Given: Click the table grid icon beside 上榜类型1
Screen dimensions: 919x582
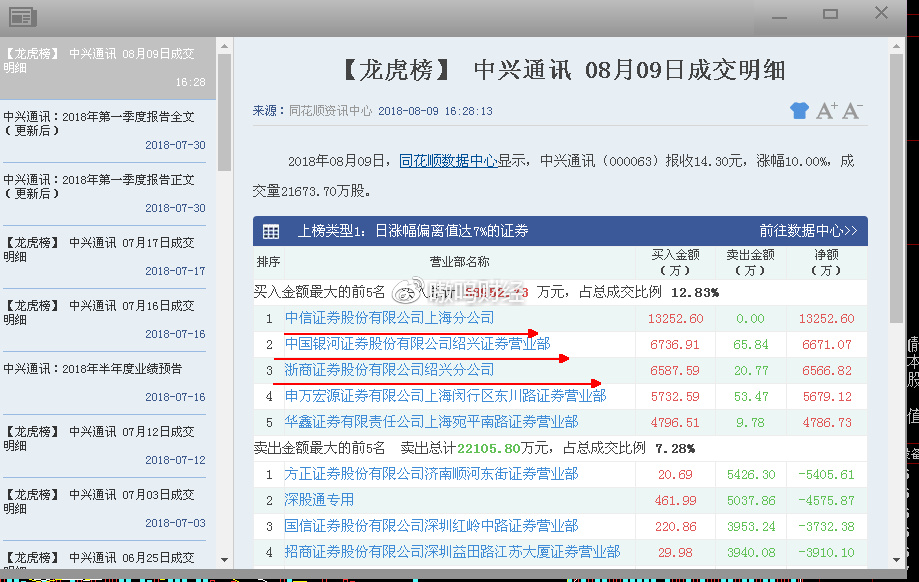Looking at the screenshot, I should click(271, 232).
